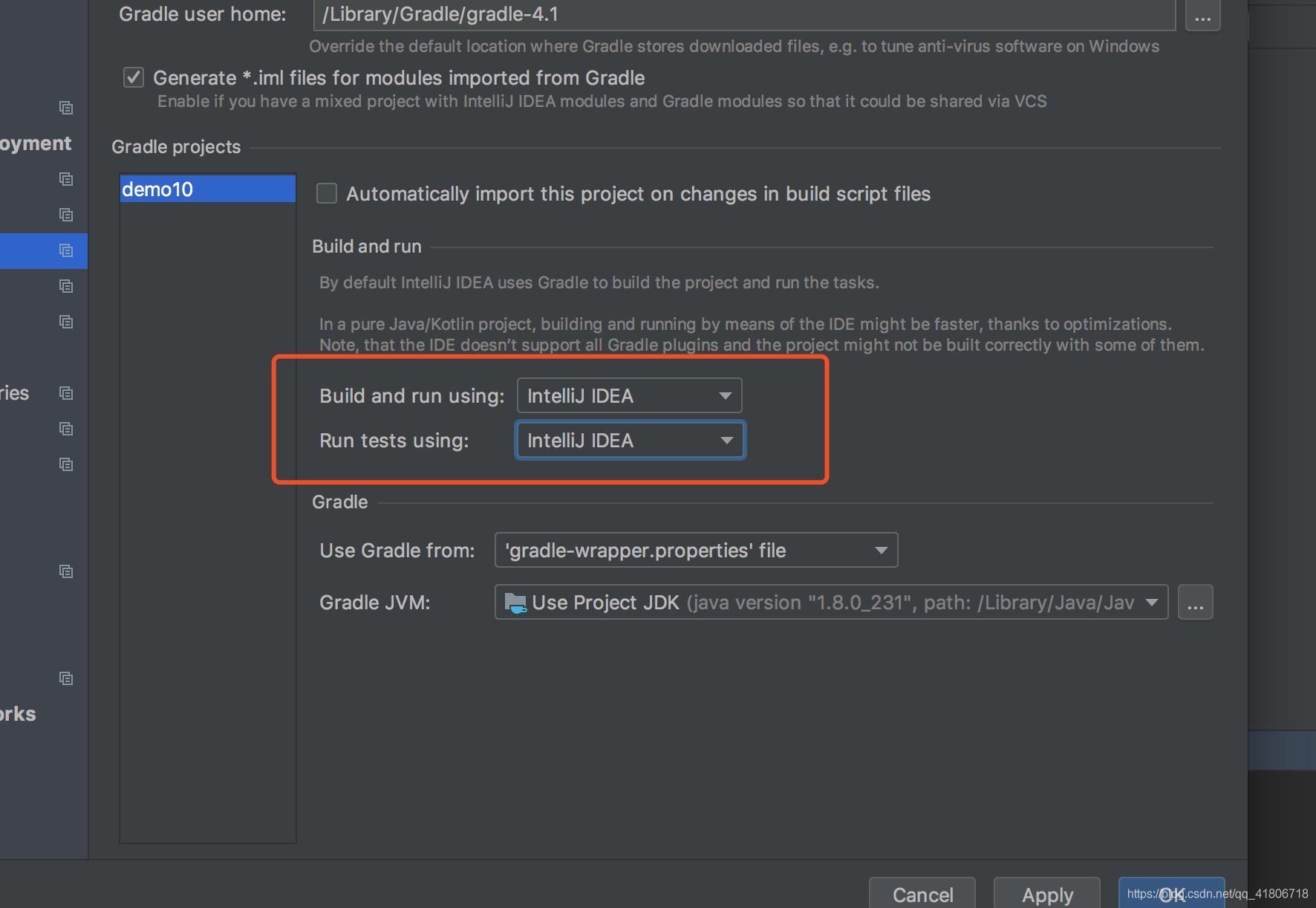The image size is (1316, 908).
Task: Click the Apply button
Action: (1047, 894)
